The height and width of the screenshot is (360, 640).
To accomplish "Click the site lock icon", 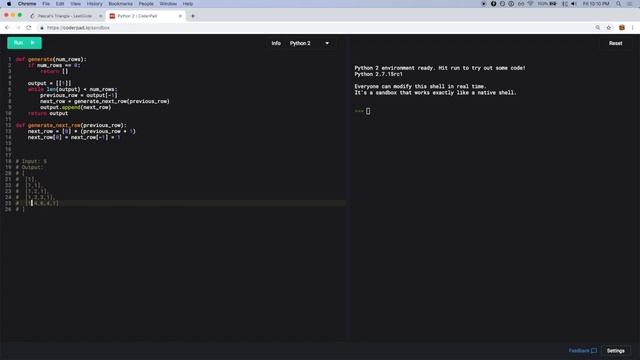I will (42, 28).
